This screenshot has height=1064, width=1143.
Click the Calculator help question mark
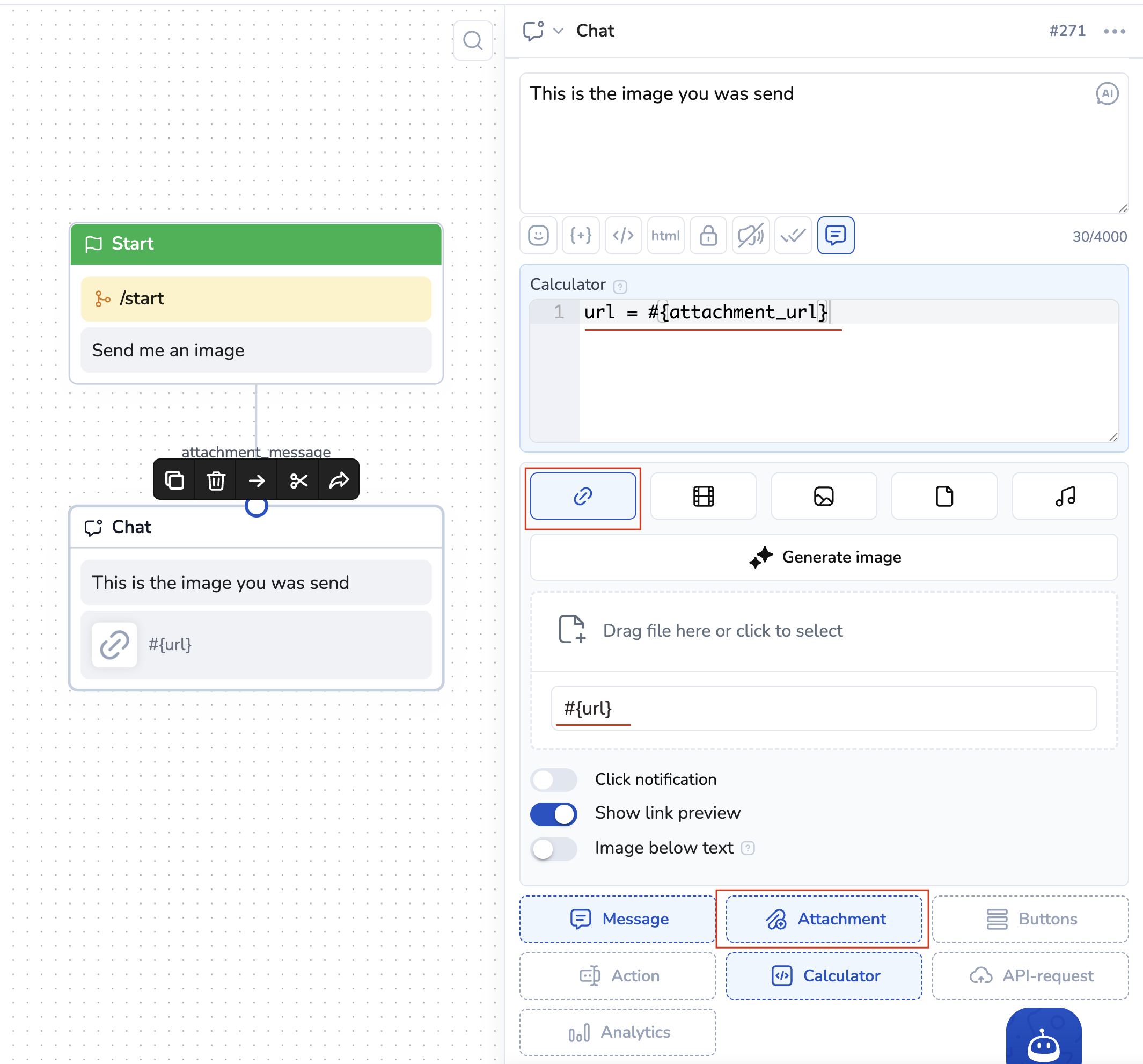tap(620, 286)
